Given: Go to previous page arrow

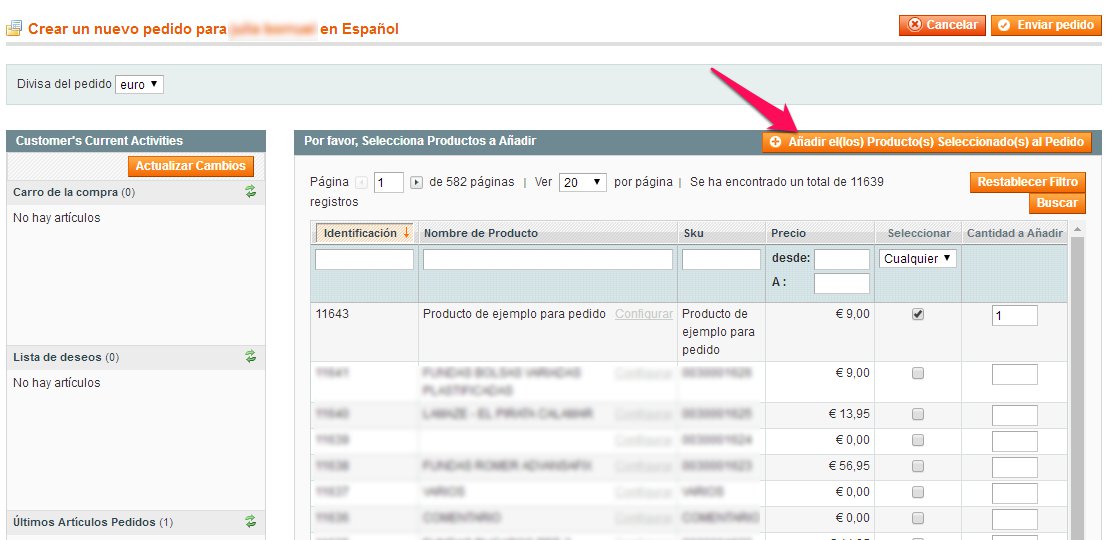Looking at the screenshot, I should [x=362, y=182].
